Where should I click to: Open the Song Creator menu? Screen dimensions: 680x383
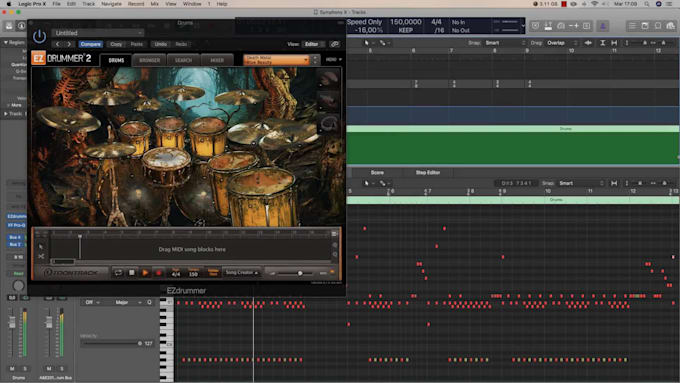click(x=242, y=272)
